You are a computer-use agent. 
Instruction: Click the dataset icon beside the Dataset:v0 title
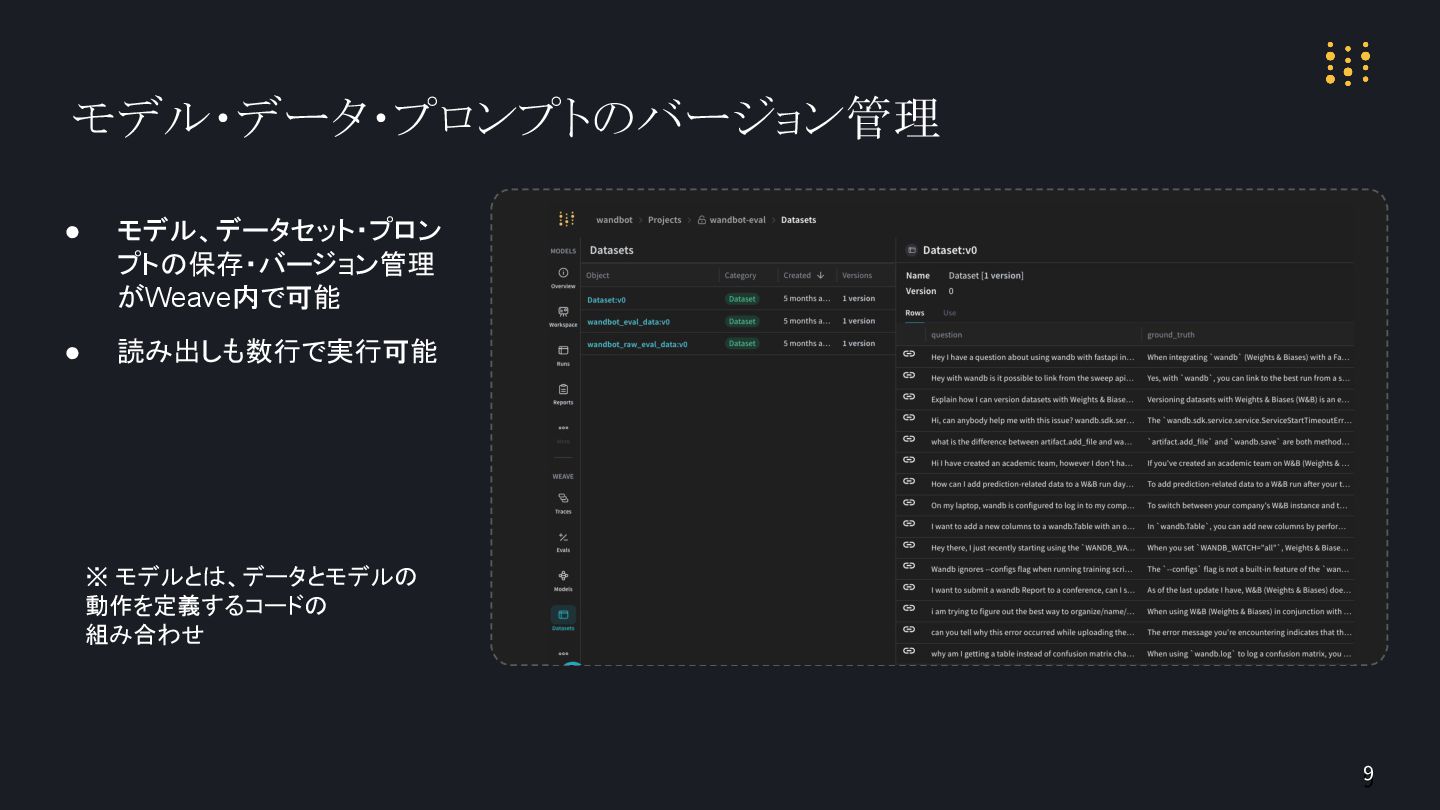pyautogui.click(x=911, y=251)
